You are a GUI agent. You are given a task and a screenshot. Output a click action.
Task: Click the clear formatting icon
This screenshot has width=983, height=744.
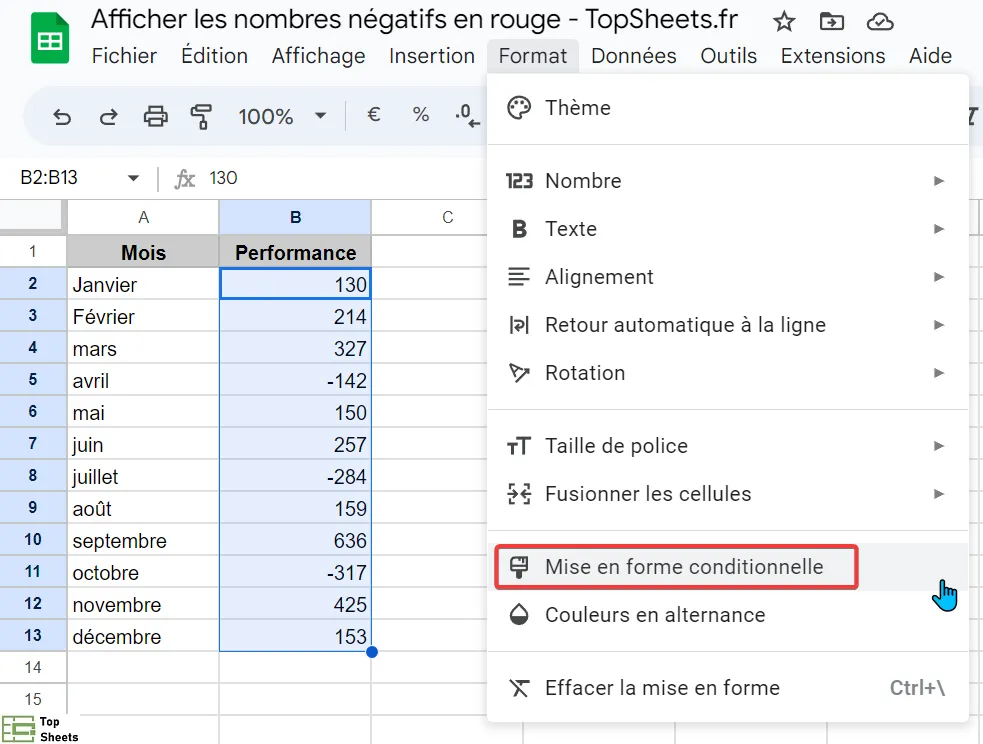click(x=519, y=688)
